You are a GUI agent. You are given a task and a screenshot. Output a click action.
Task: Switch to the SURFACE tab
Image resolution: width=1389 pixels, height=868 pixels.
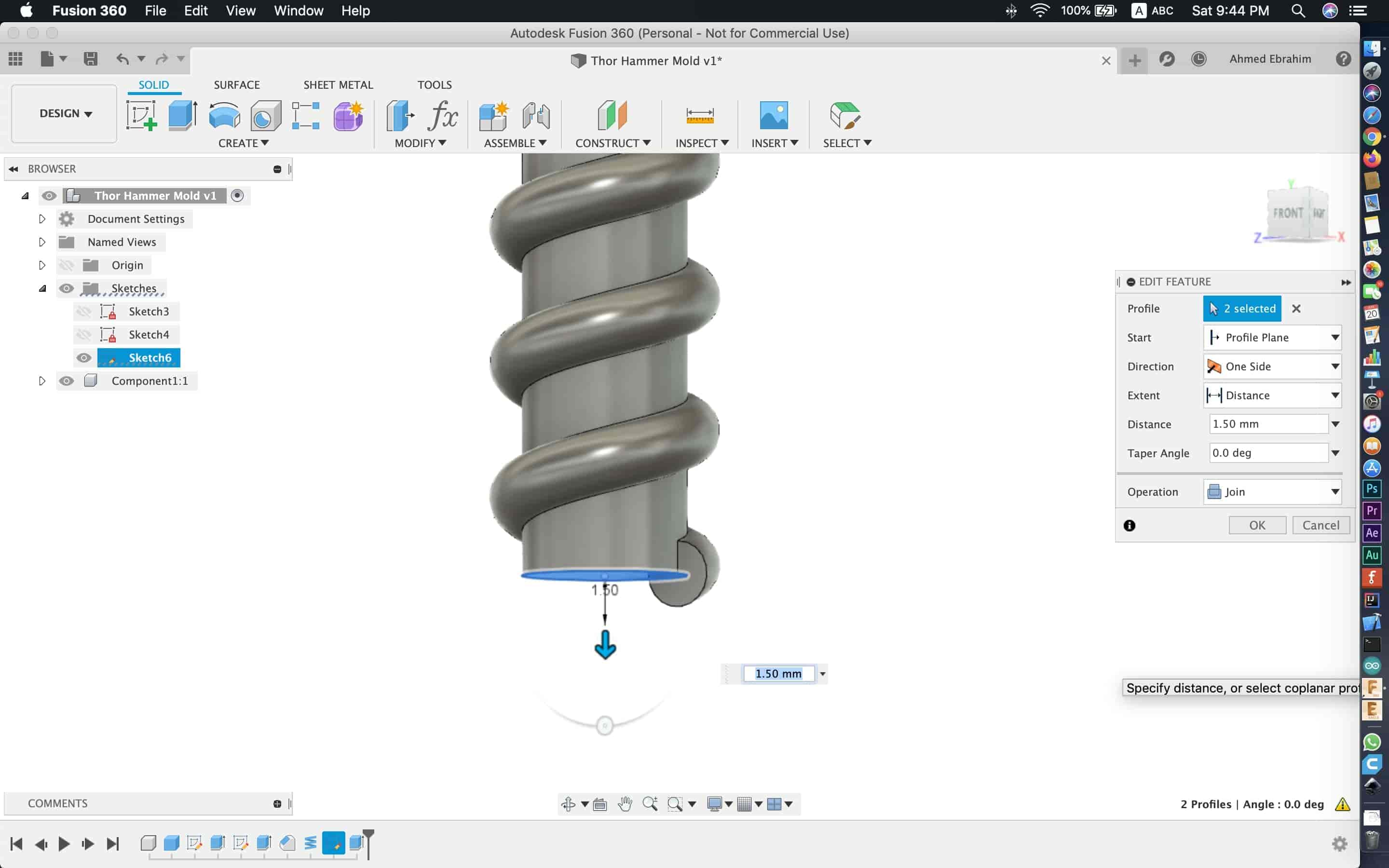tap(236, 85)
